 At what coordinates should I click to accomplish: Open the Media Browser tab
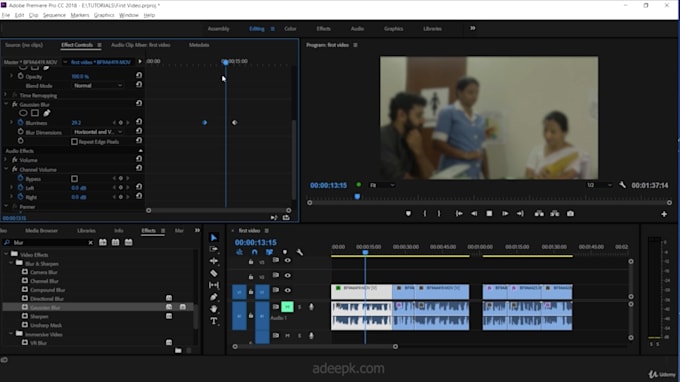coord(41,231)
